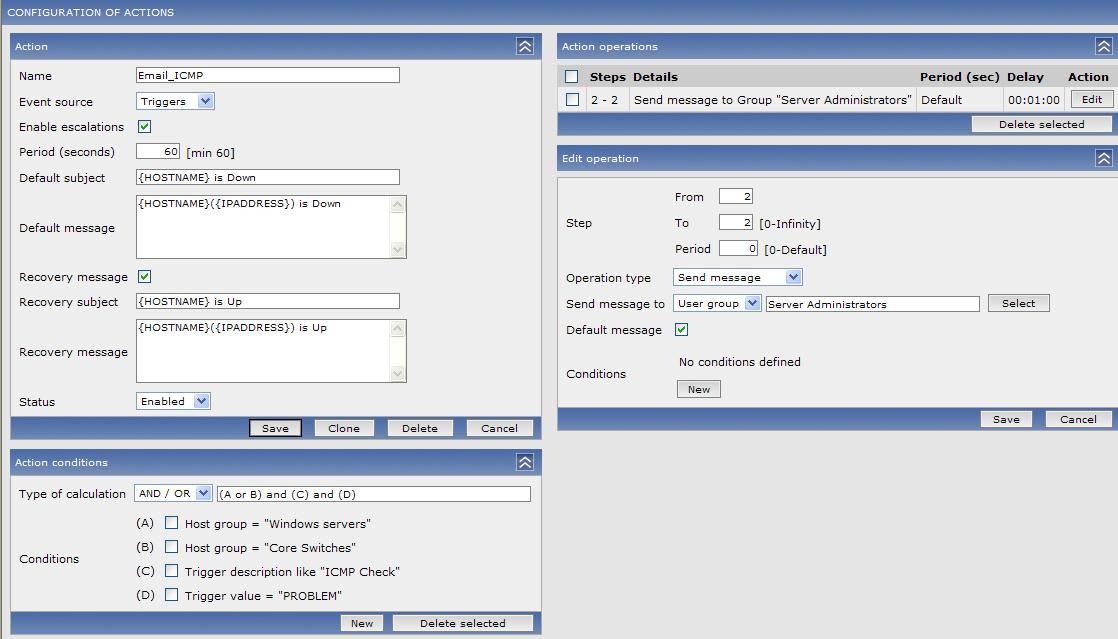Screen dimensions: 1118x639
Task: Delete the action
Action: (x=420, y=428)
